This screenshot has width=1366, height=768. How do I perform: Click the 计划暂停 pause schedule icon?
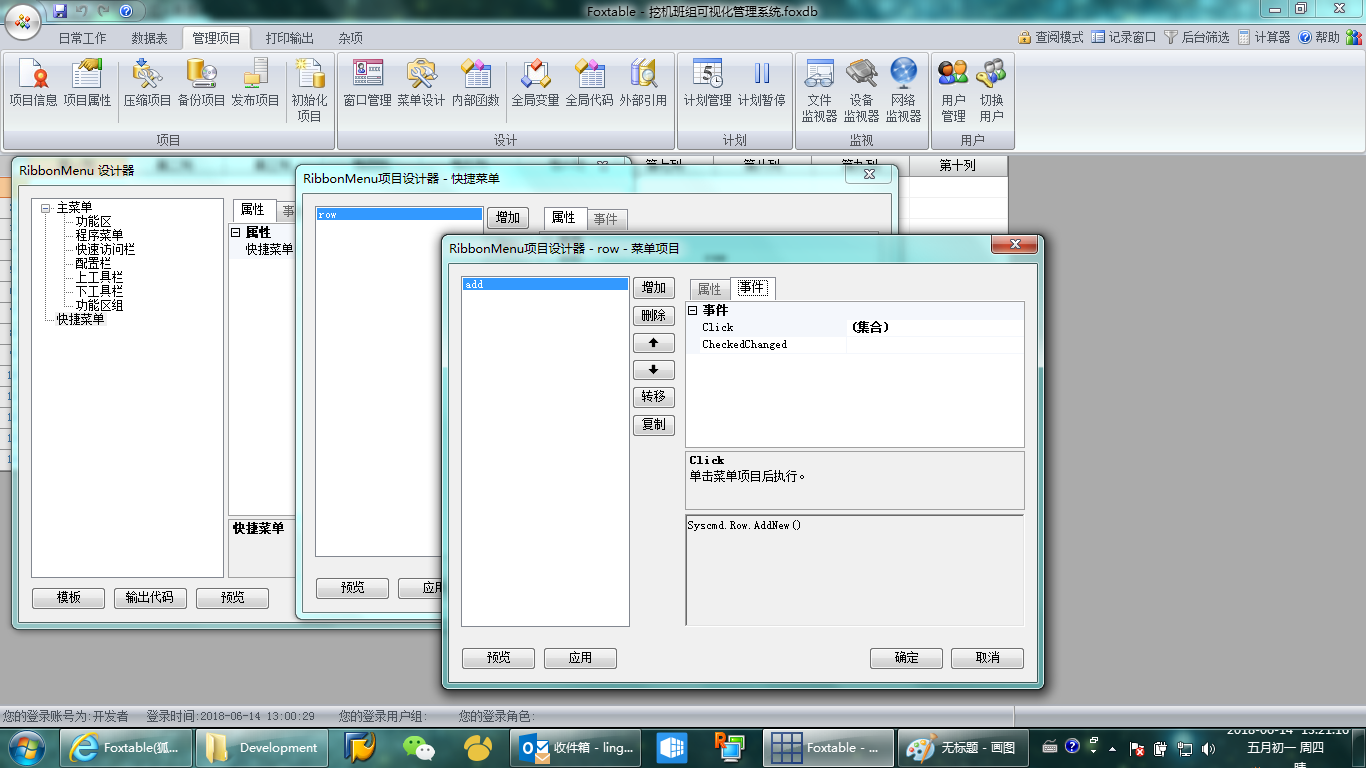761,83
